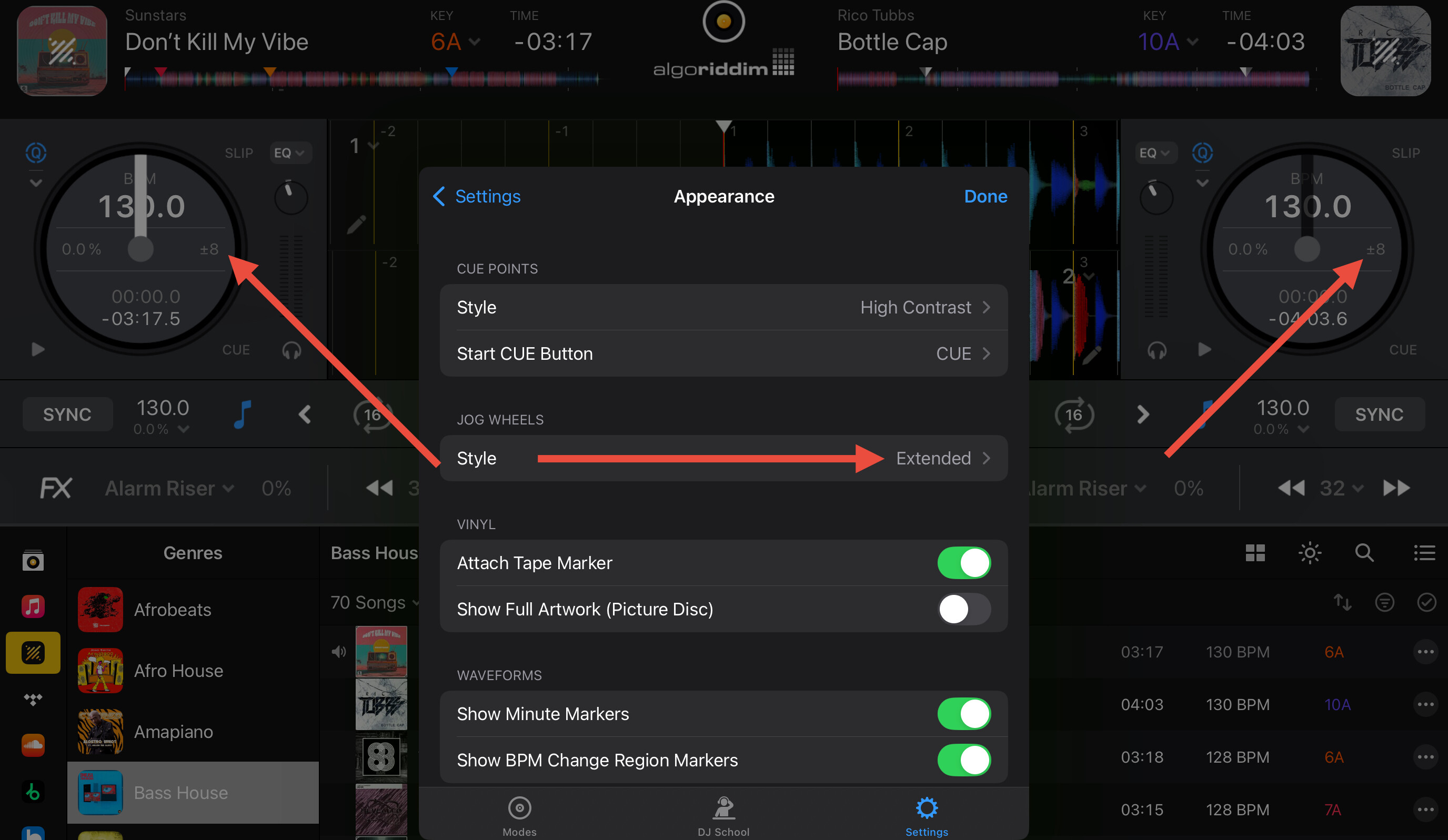Click the left deck key lock note icon
This screenshot has width=1448, height=840.
point(243,413)
